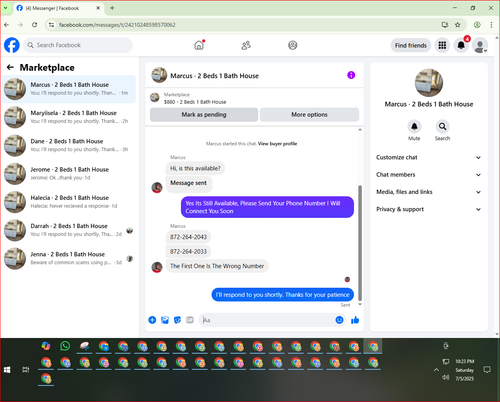
Task: Open the grid Menu icon
Action: click(x=442, y=45)
